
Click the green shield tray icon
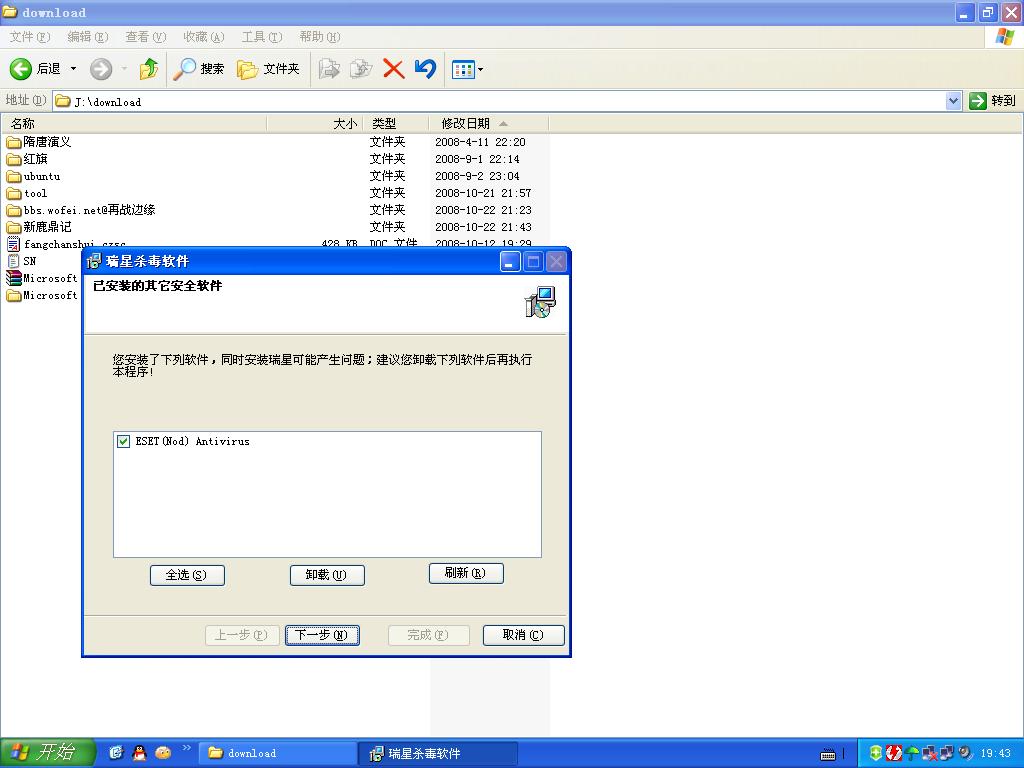(x=876, y=753)
